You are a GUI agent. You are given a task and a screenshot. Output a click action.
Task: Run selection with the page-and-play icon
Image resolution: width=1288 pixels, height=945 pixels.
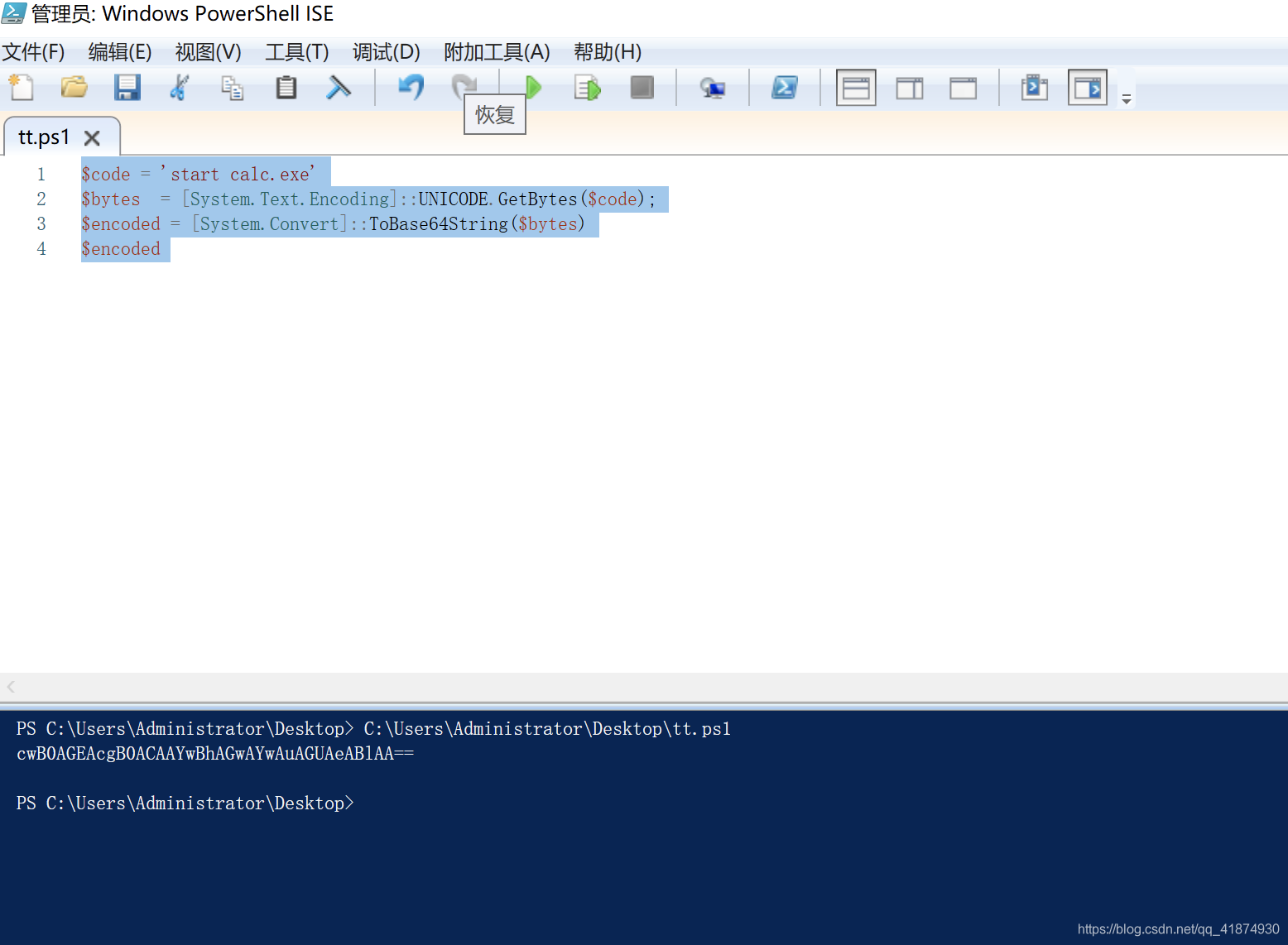(x=588, y=88)
